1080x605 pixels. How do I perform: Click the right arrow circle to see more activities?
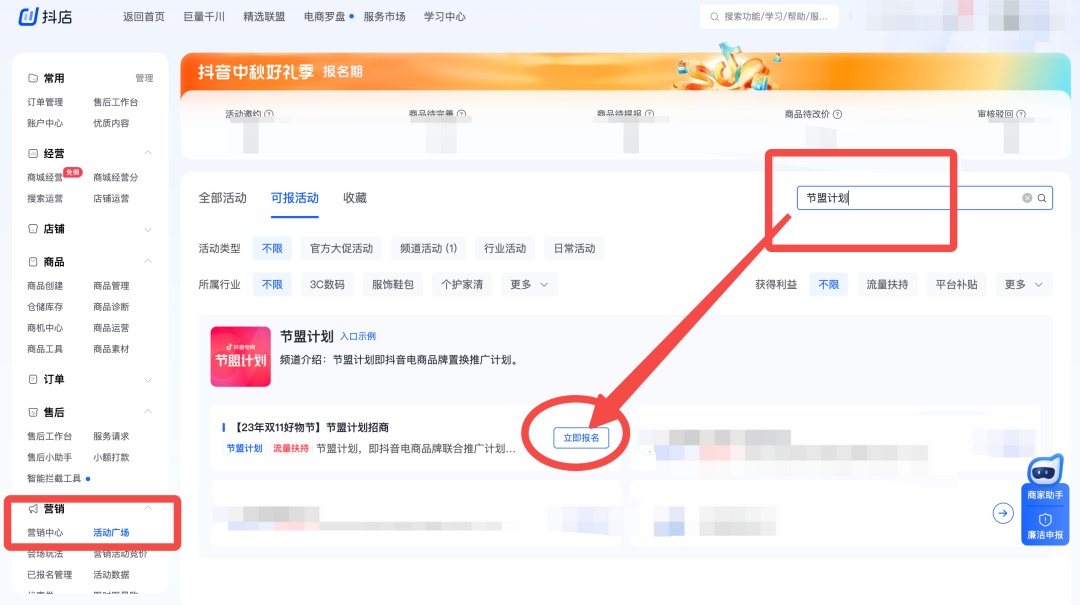click(x=1003, y=513)
